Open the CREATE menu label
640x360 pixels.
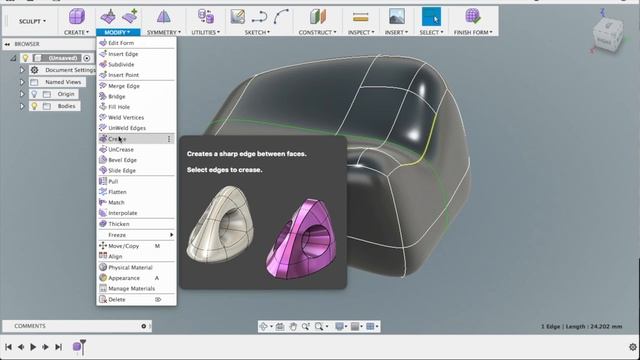(x=76, y=32)
